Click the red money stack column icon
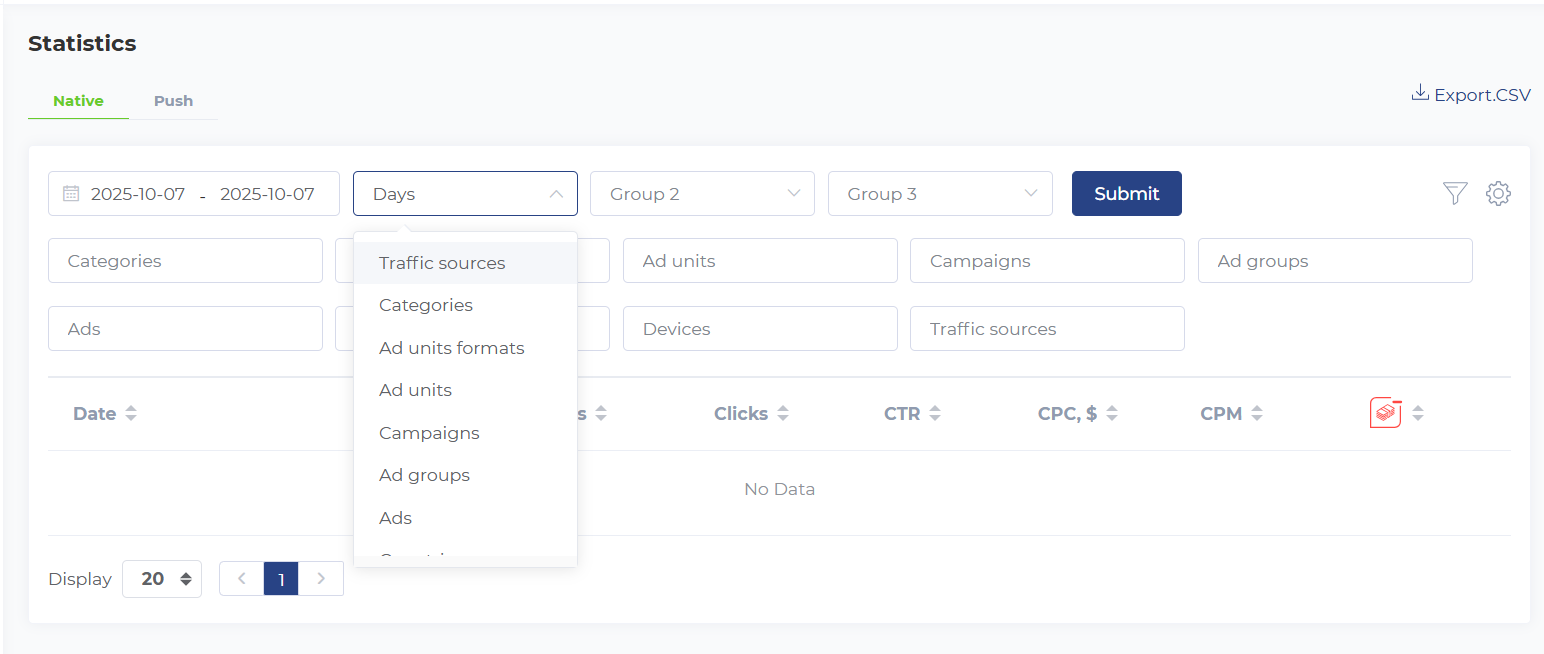The height and width of the screenshot is (654, 1544). 1385,413
